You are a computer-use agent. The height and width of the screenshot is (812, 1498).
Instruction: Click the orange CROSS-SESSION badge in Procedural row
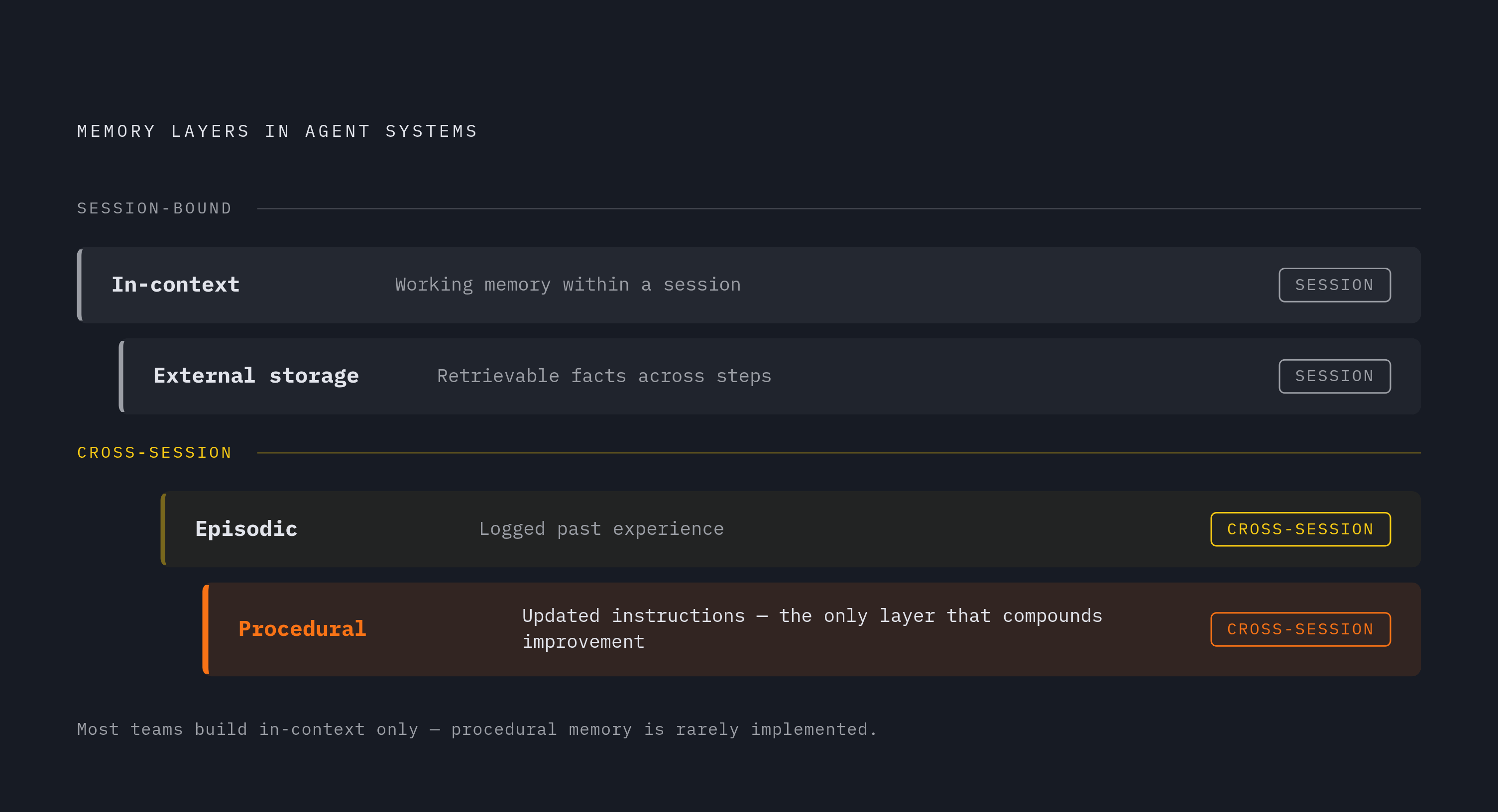[x=1300, y=629]
